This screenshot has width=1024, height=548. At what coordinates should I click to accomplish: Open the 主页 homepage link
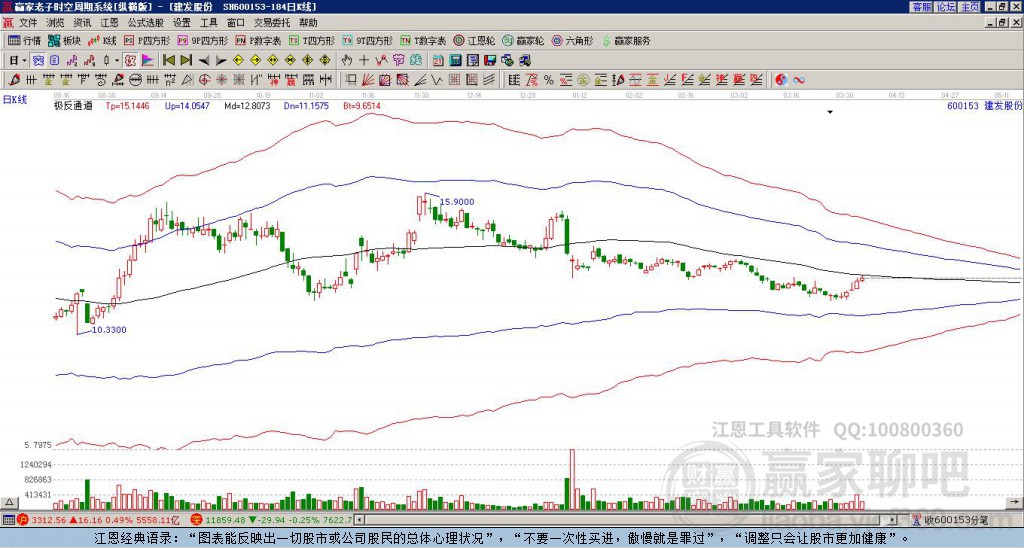point(970,6)
